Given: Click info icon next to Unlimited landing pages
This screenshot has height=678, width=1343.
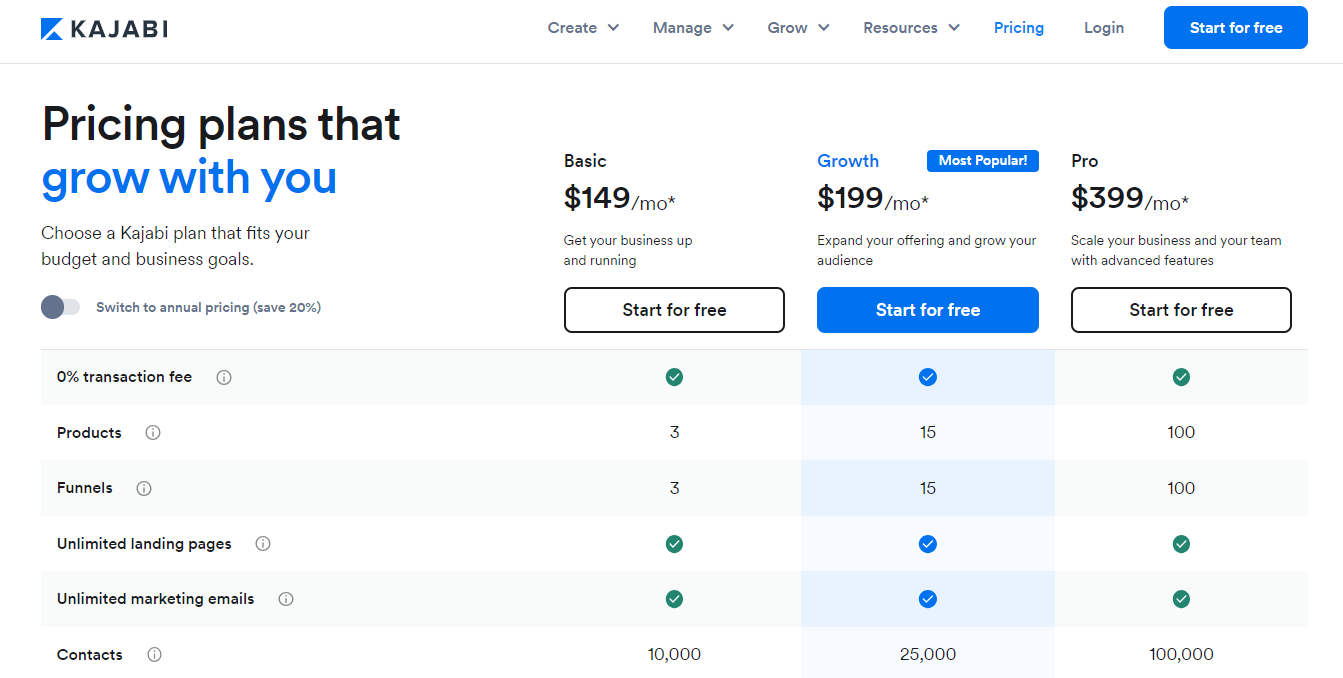Looking at the screenshot, I should pyautogui.click(x=263, y=544).
